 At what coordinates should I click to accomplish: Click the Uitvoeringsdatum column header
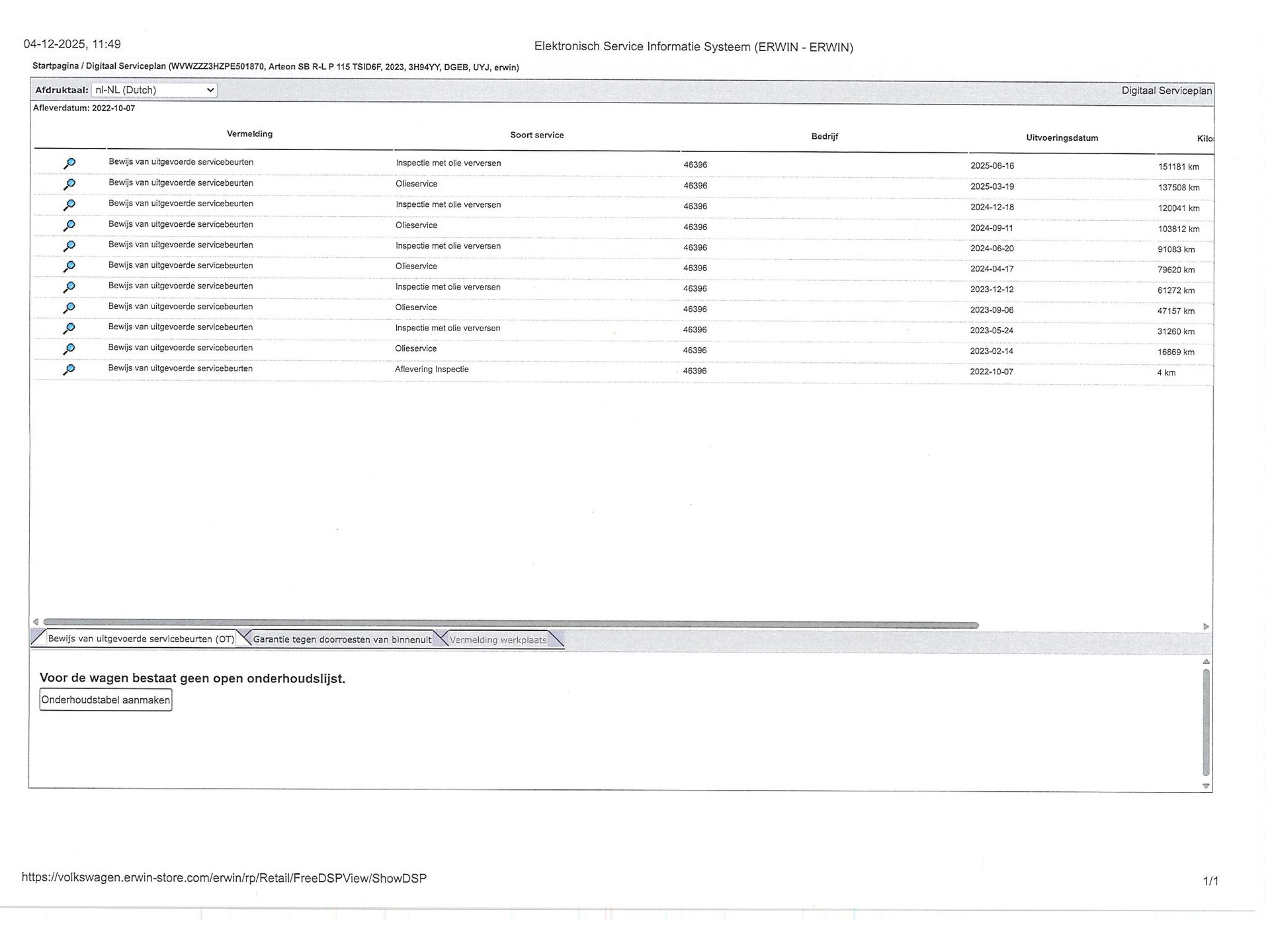pos(1062,138)
